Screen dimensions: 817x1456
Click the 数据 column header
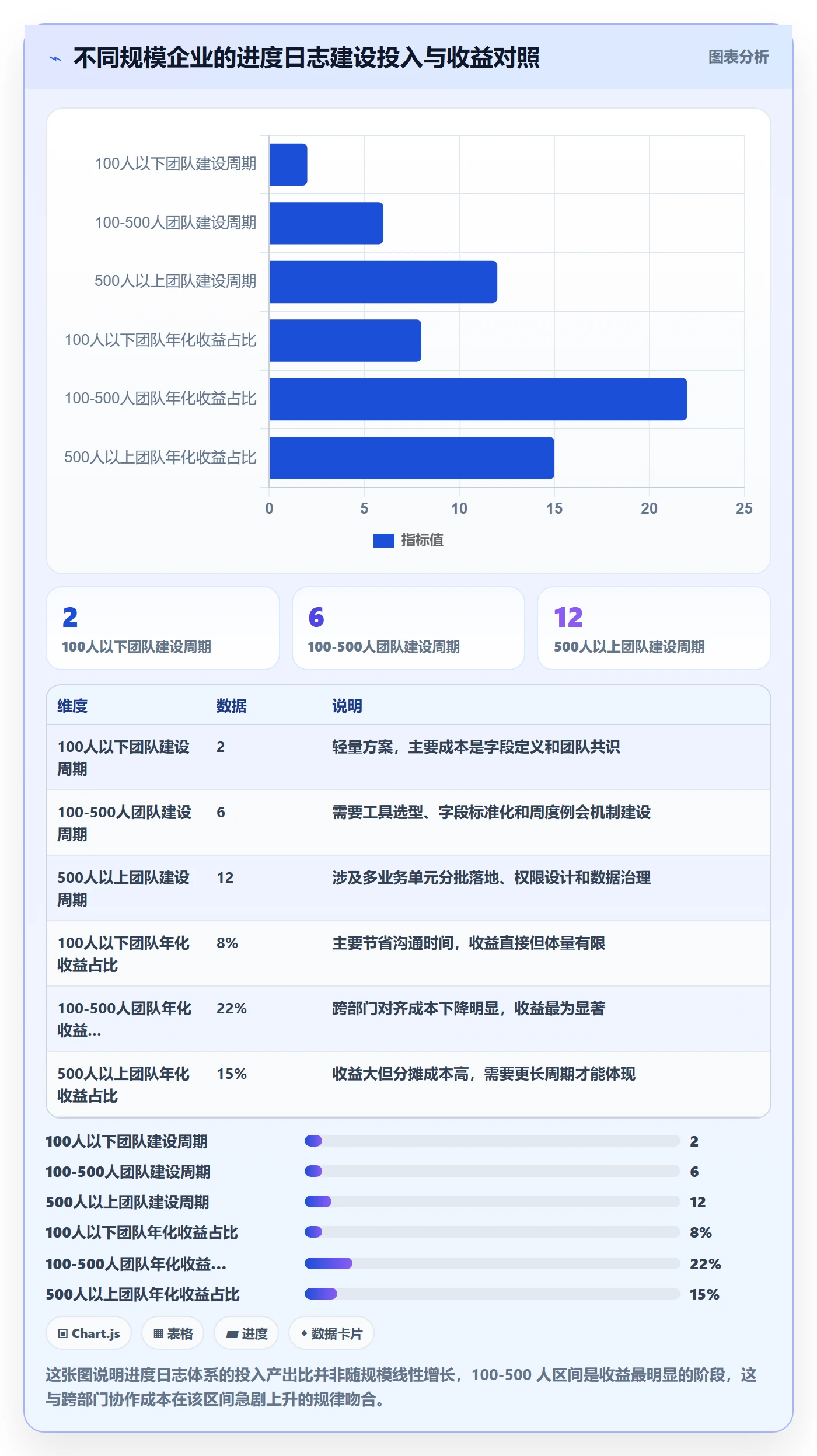[232, 706]
